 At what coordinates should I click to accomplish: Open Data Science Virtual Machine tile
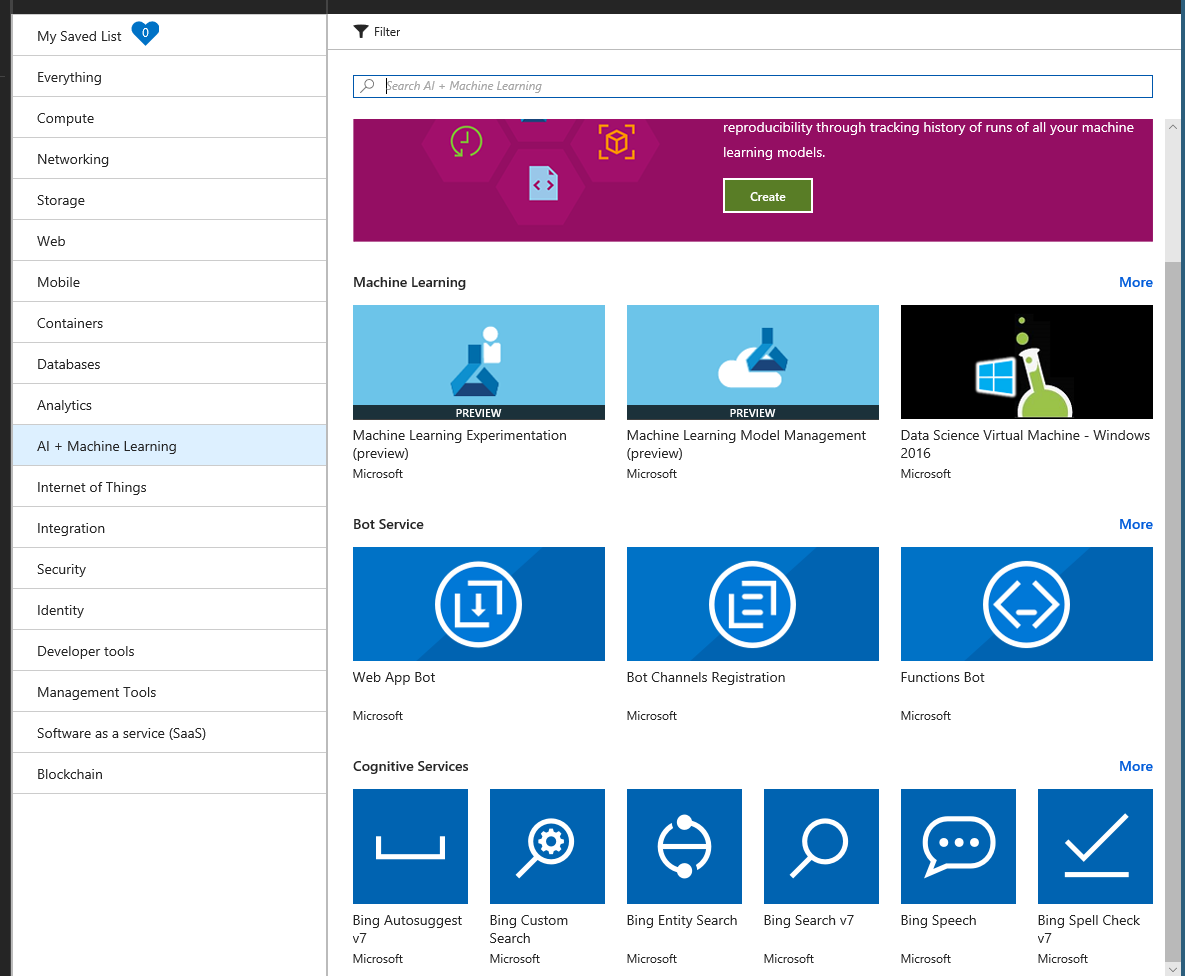tap(1026, 362)
